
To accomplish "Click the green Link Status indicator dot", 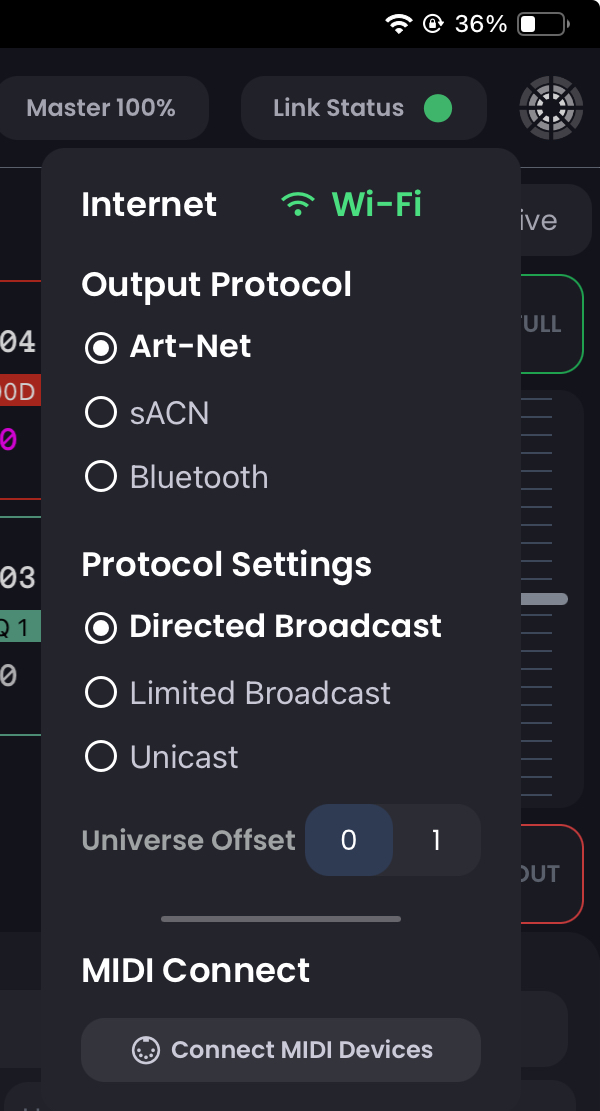I will tap(437, 108).
